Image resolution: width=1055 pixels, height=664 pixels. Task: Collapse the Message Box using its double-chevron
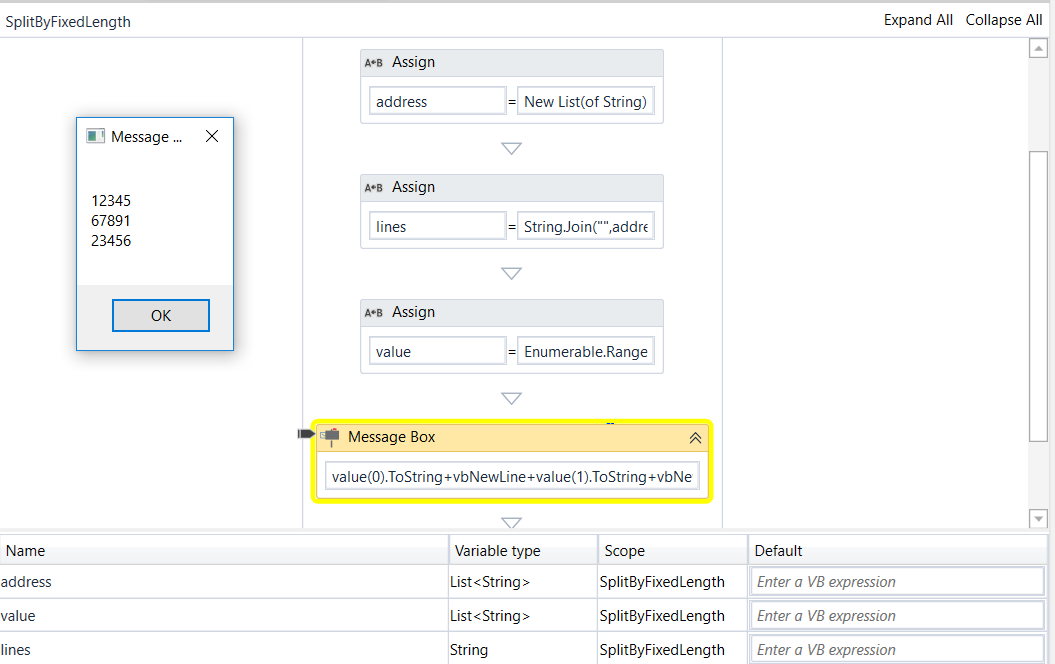695,437
